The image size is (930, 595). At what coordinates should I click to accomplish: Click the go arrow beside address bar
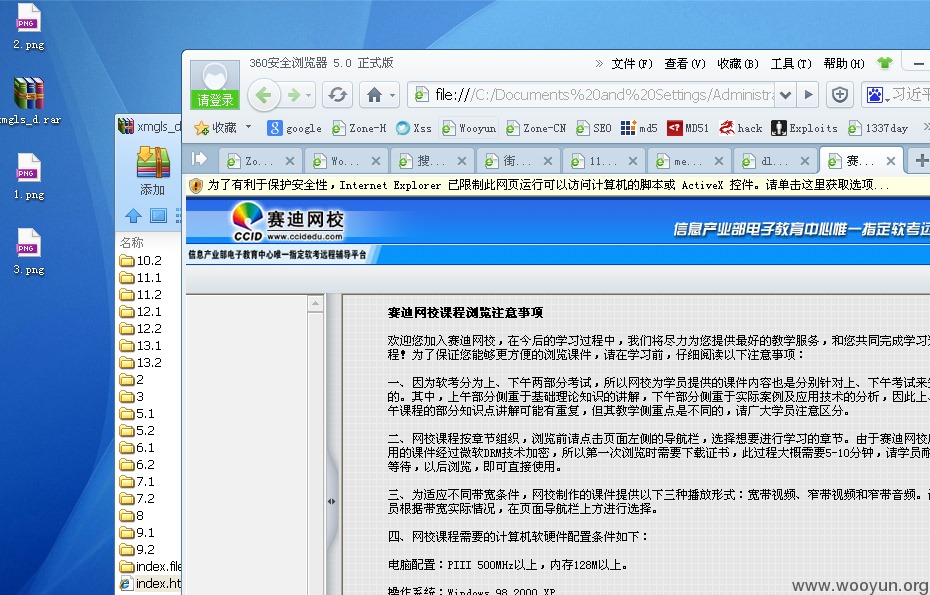point(808,95)
